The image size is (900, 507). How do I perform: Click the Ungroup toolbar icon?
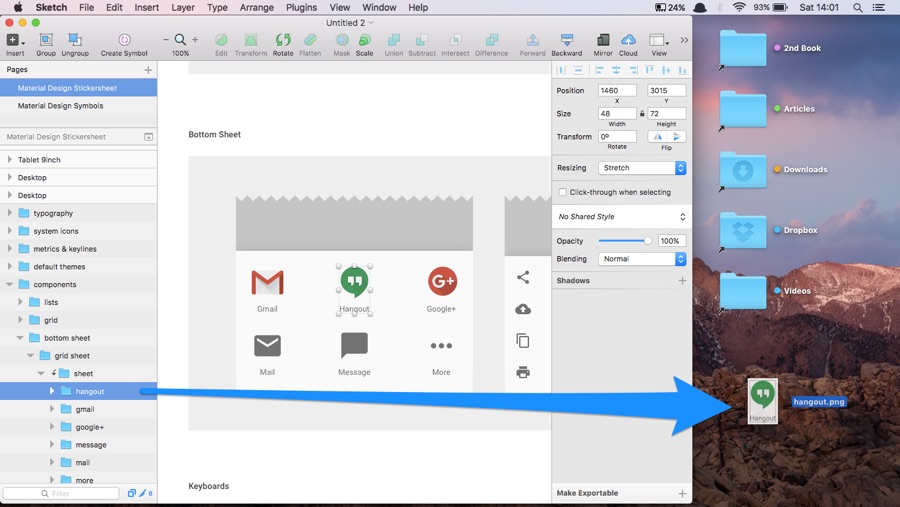pos(75,44)
